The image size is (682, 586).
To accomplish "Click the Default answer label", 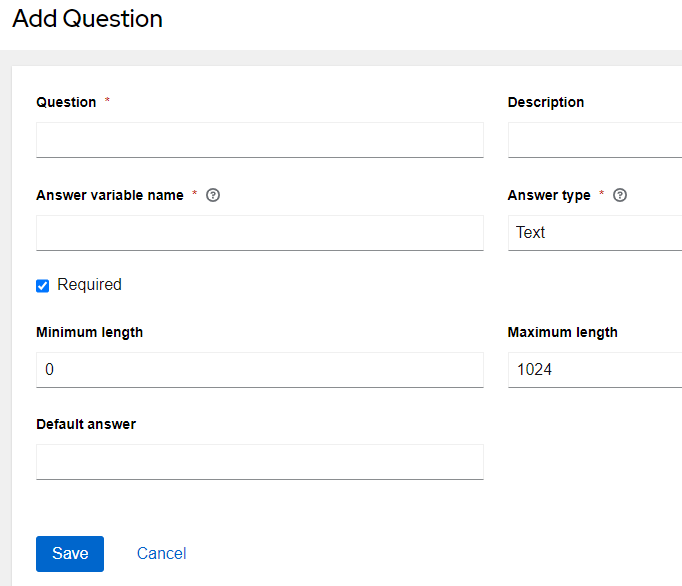I will (86, 424).
